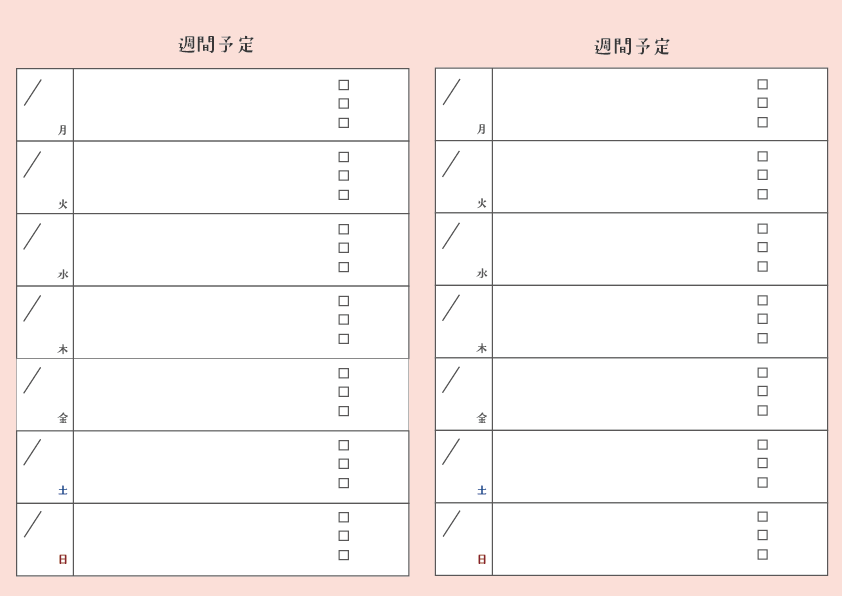The image size is (842, 596).
Task: Click the notes area of right page's 火 row
Action: tap(622, 176)
